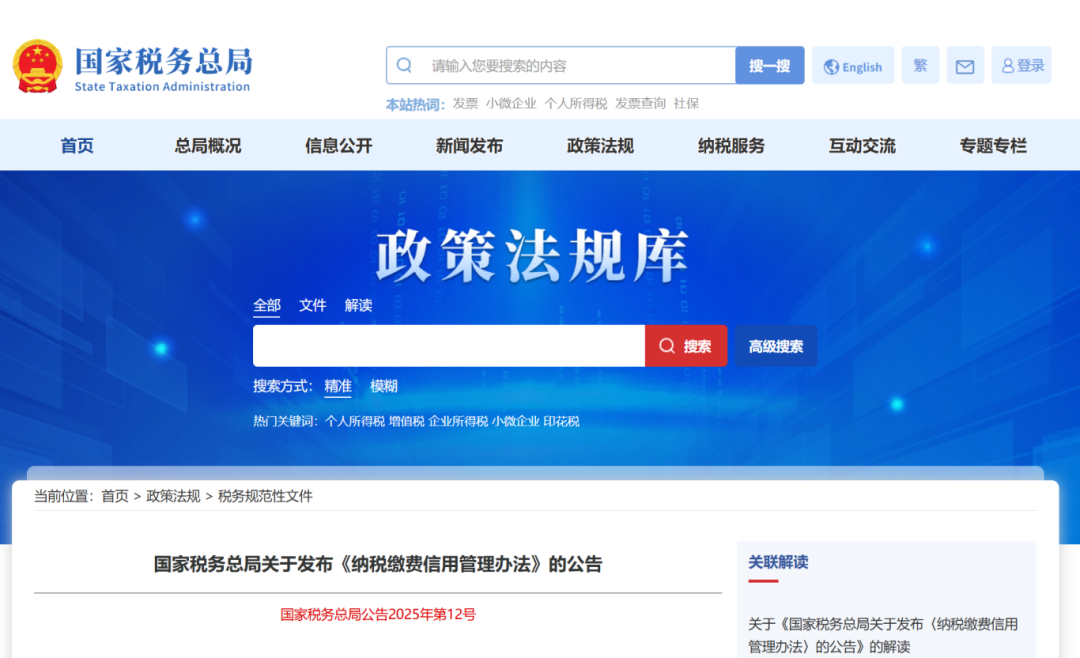Open 高级搜索 advanced search
The width and height of the screenshot is (1080, 658).
tap(776, 346)
